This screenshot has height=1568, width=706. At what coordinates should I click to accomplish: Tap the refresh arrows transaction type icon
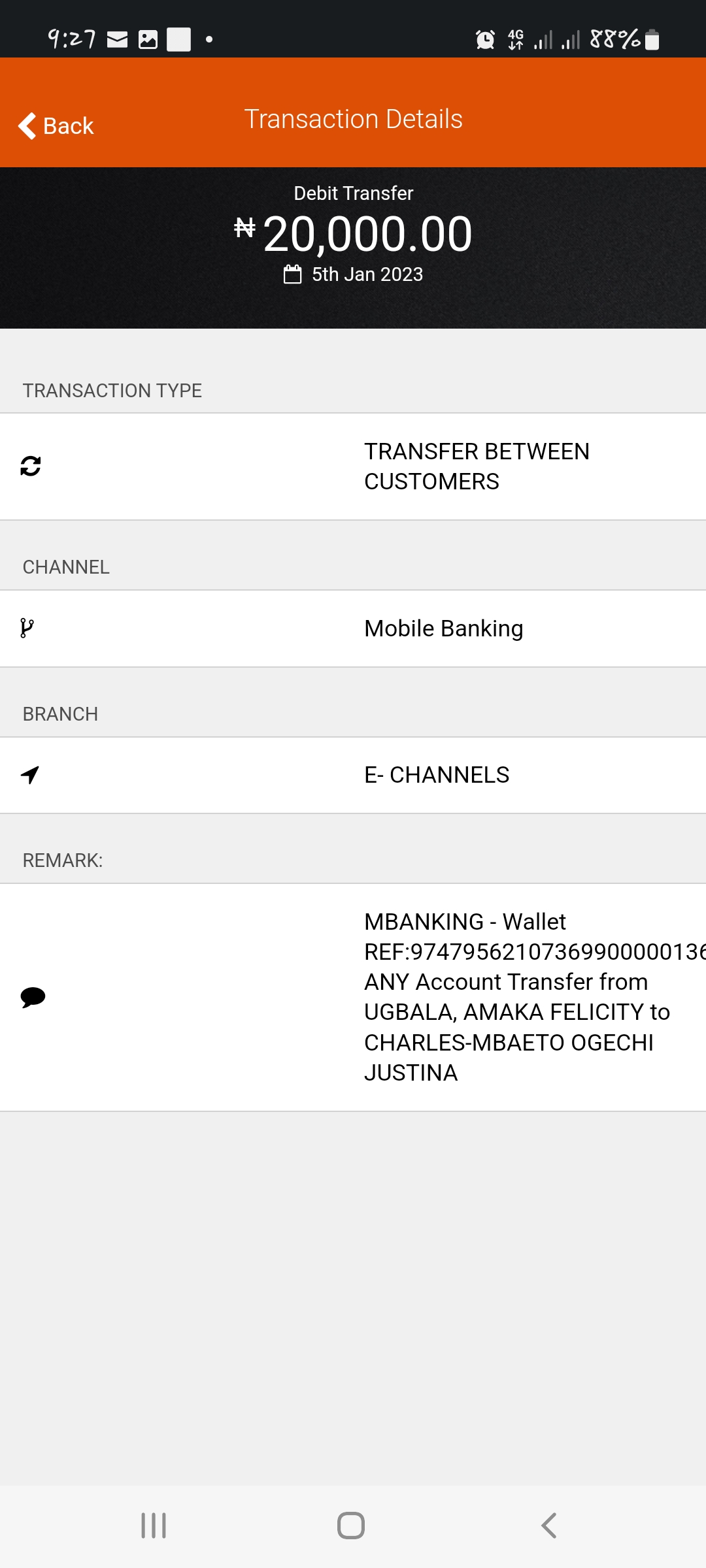[x=31, y=466]
